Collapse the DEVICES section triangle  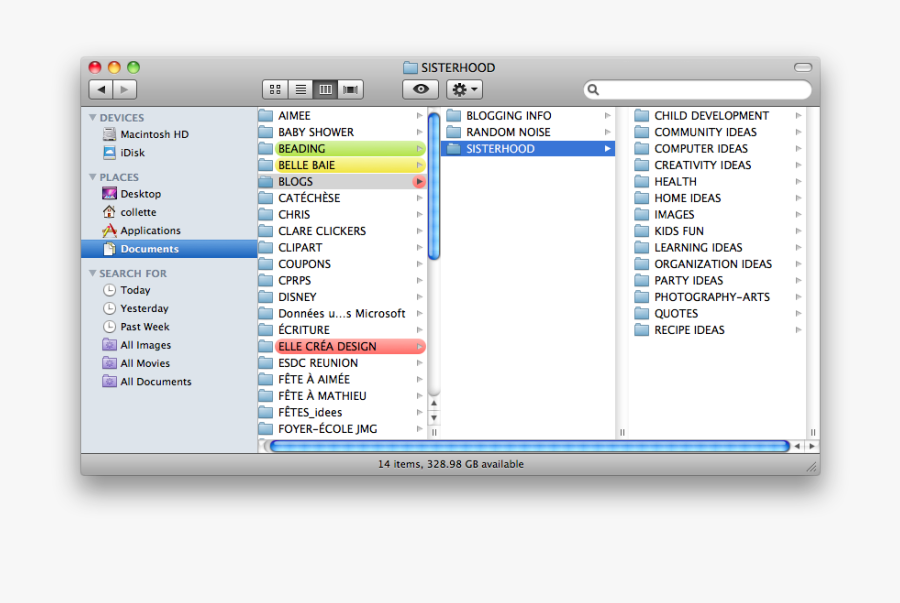click(x=92, y=118)
